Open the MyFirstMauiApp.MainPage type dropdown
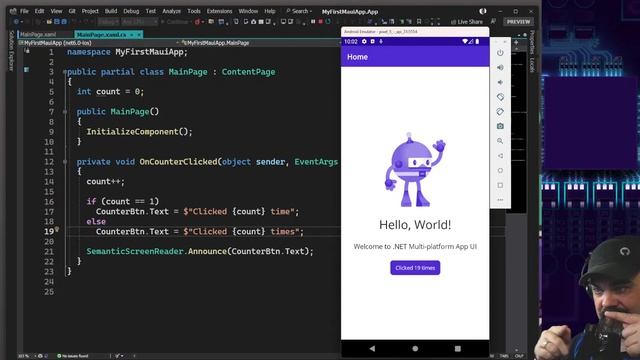 coord(260,43)
